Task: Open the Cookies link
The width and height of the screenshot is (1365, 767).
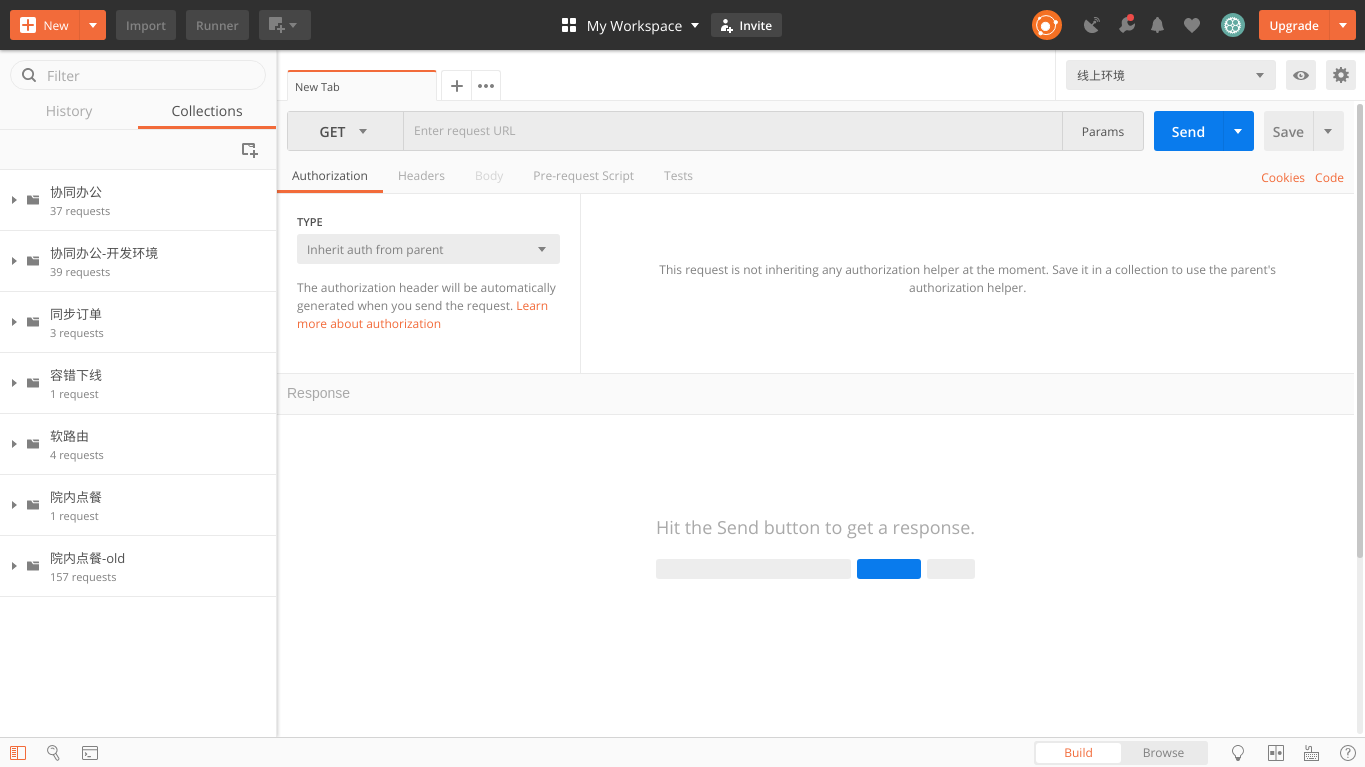Action: (1282, 177)
